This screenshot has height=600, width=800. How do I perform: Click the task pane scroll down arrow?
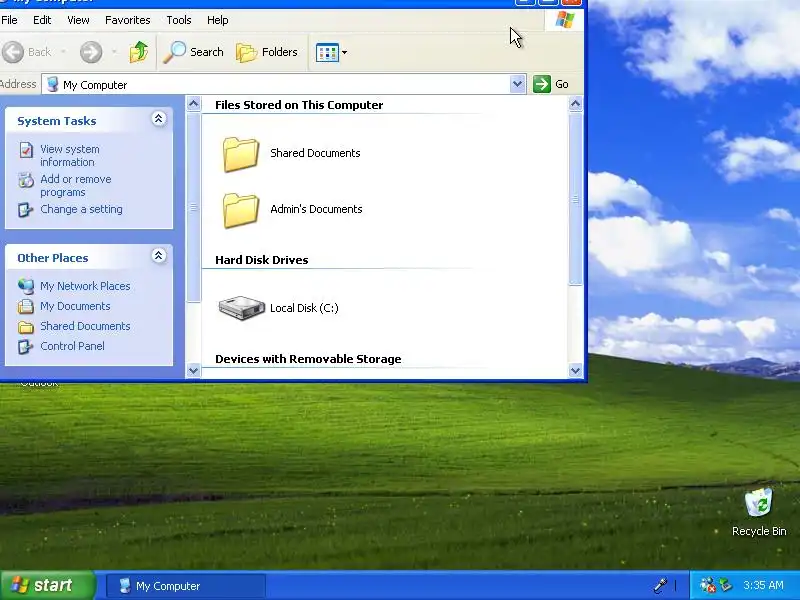[x=193, y=371]
